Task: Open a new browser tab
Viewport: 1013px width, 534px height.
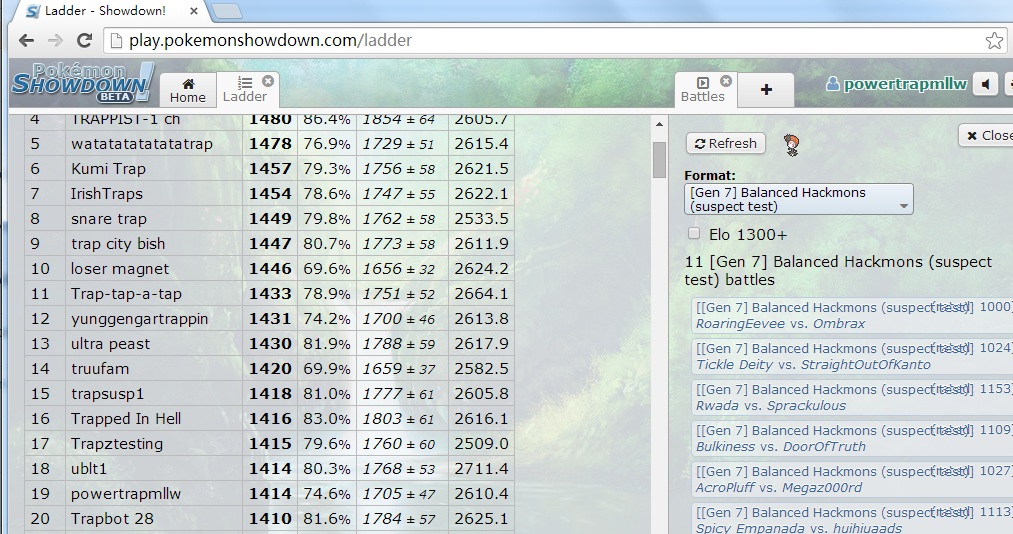Action: point(227,11)
